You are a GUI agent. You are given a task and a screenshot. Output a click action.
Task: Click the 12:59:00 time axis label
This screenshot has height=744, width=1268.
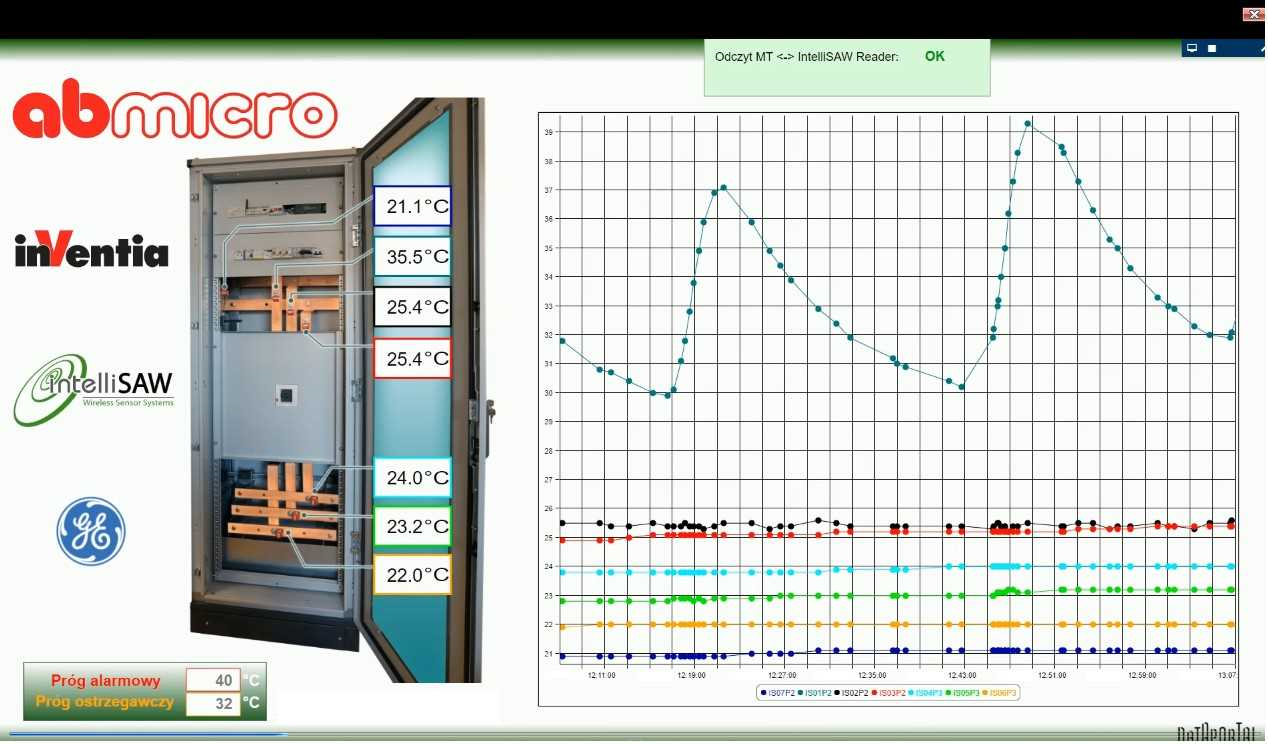[1142, 676]
